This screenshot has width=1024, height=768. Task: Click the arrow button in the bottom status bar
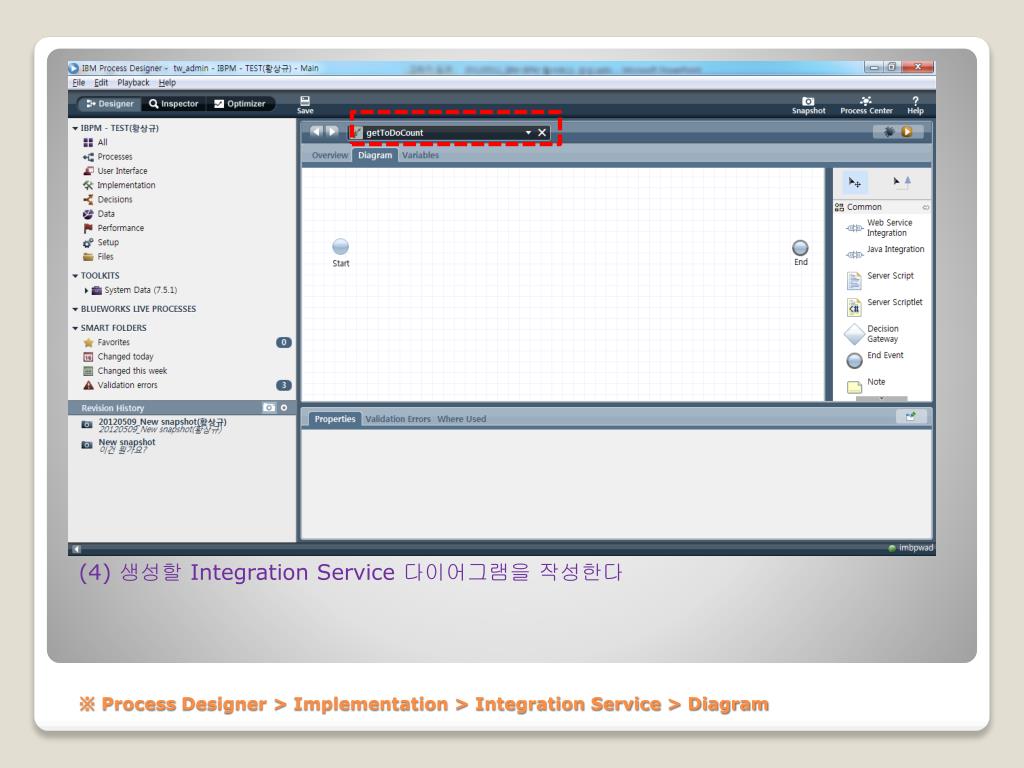click(x=76, y=549)
